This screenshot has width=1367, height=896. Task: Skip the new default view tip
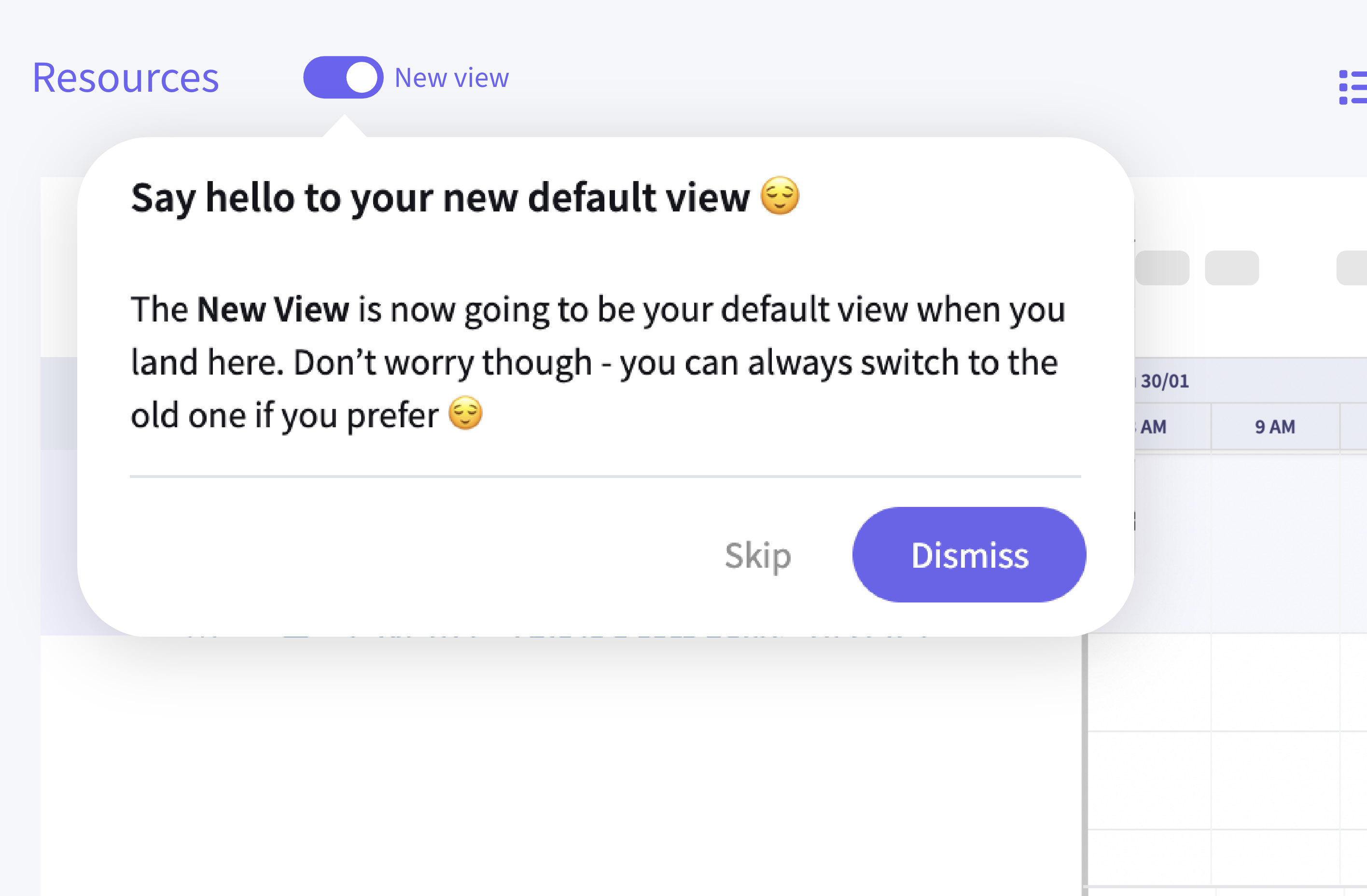(x=757, y=555)
